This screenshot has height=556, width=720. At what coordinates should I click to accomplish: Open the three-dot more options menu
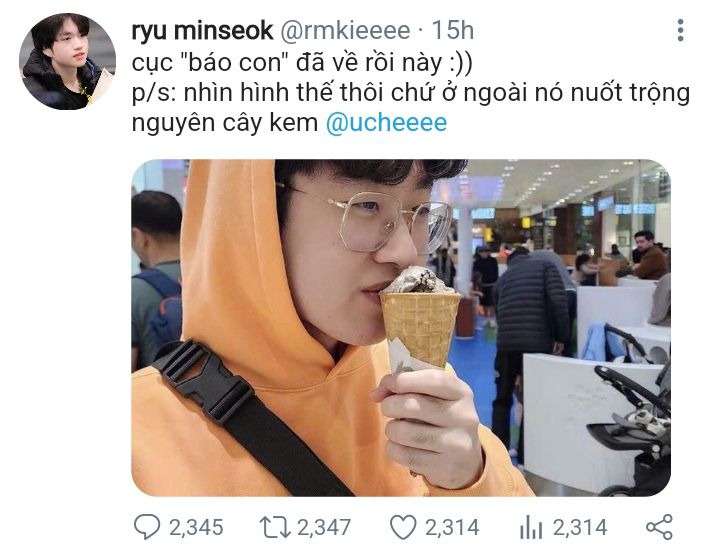click(x=681, y=30)
